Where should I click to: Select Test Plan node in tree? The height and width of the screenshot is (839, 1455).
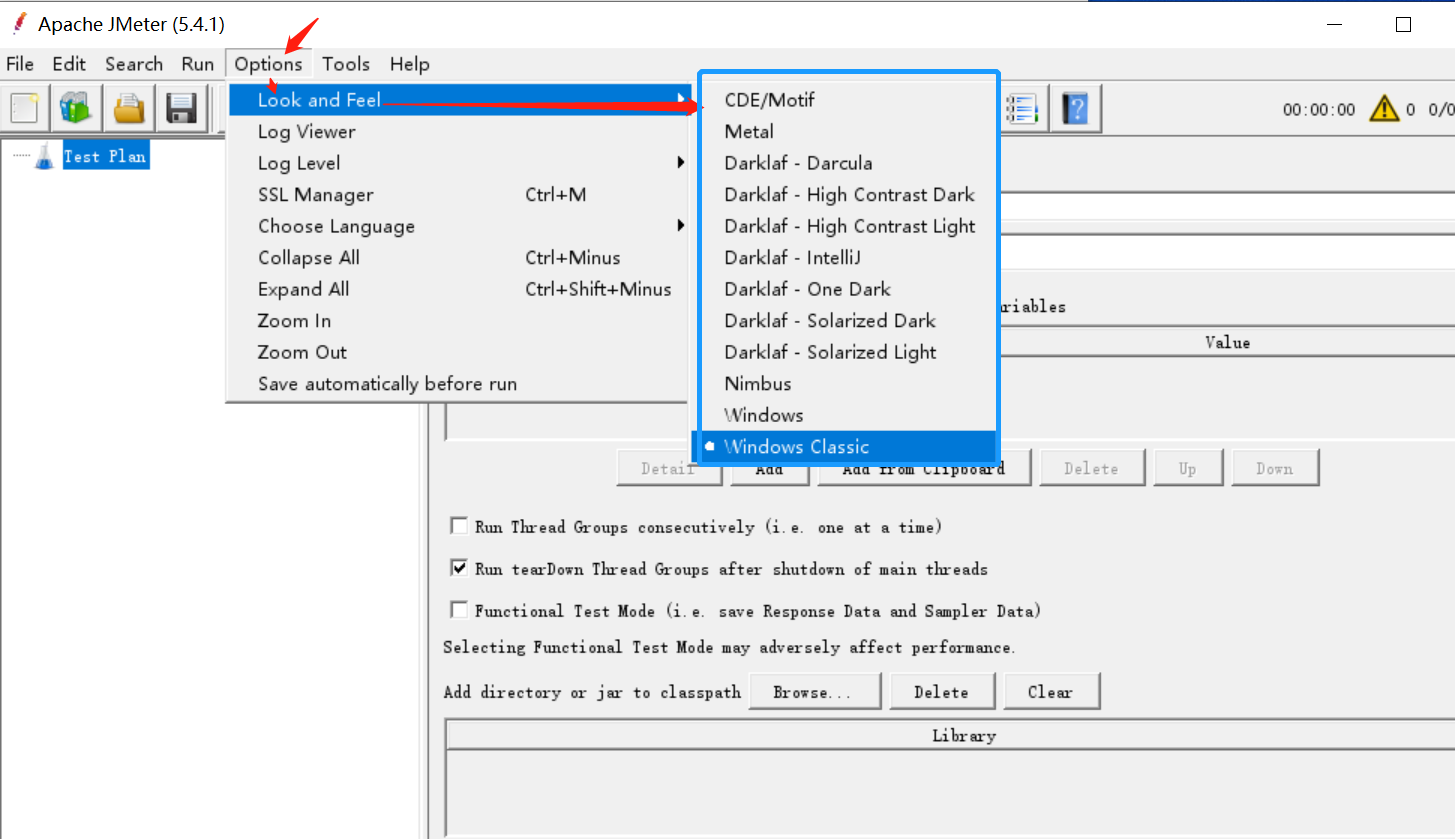pyautogui.click(x=105, y=157)
